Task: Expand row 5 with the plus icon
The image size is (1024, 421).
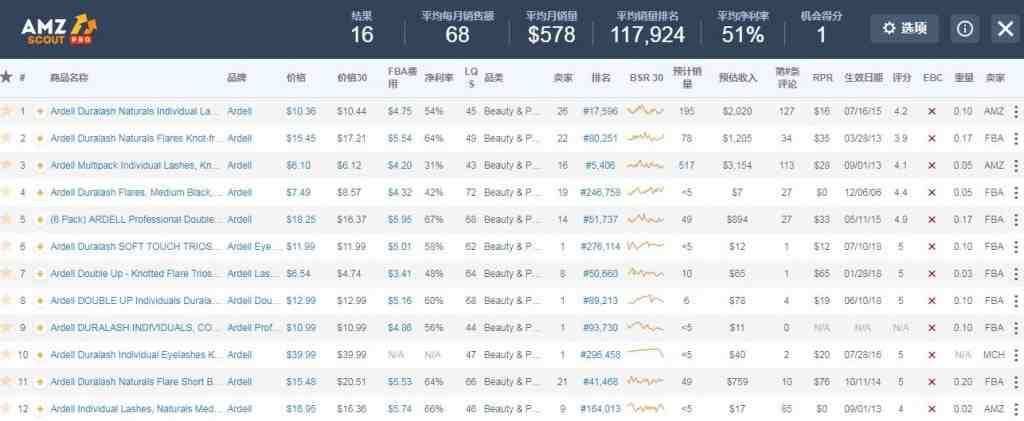Action: coord(40,220)
